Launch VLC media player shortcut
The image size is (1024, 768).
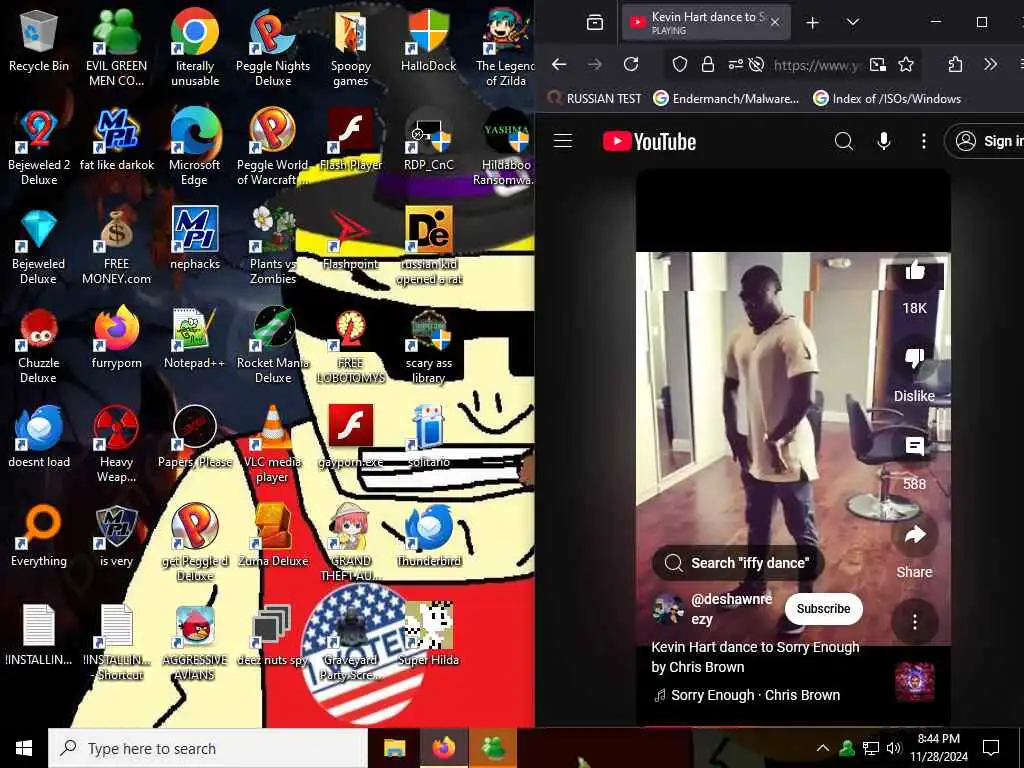click(x=273, y=444)
